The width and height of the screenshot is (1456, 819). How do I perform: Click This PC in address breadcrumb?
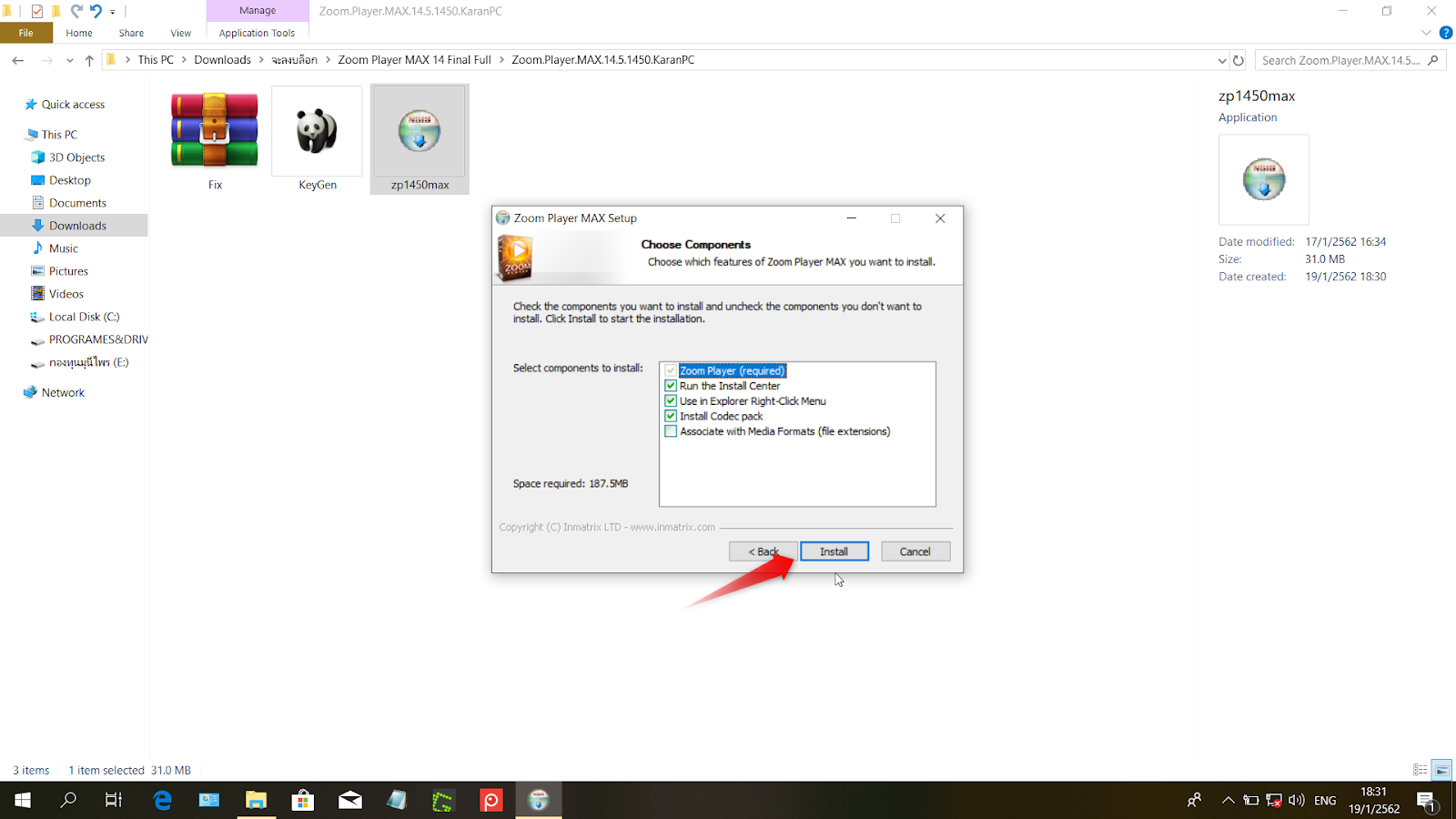coord(156,60)
